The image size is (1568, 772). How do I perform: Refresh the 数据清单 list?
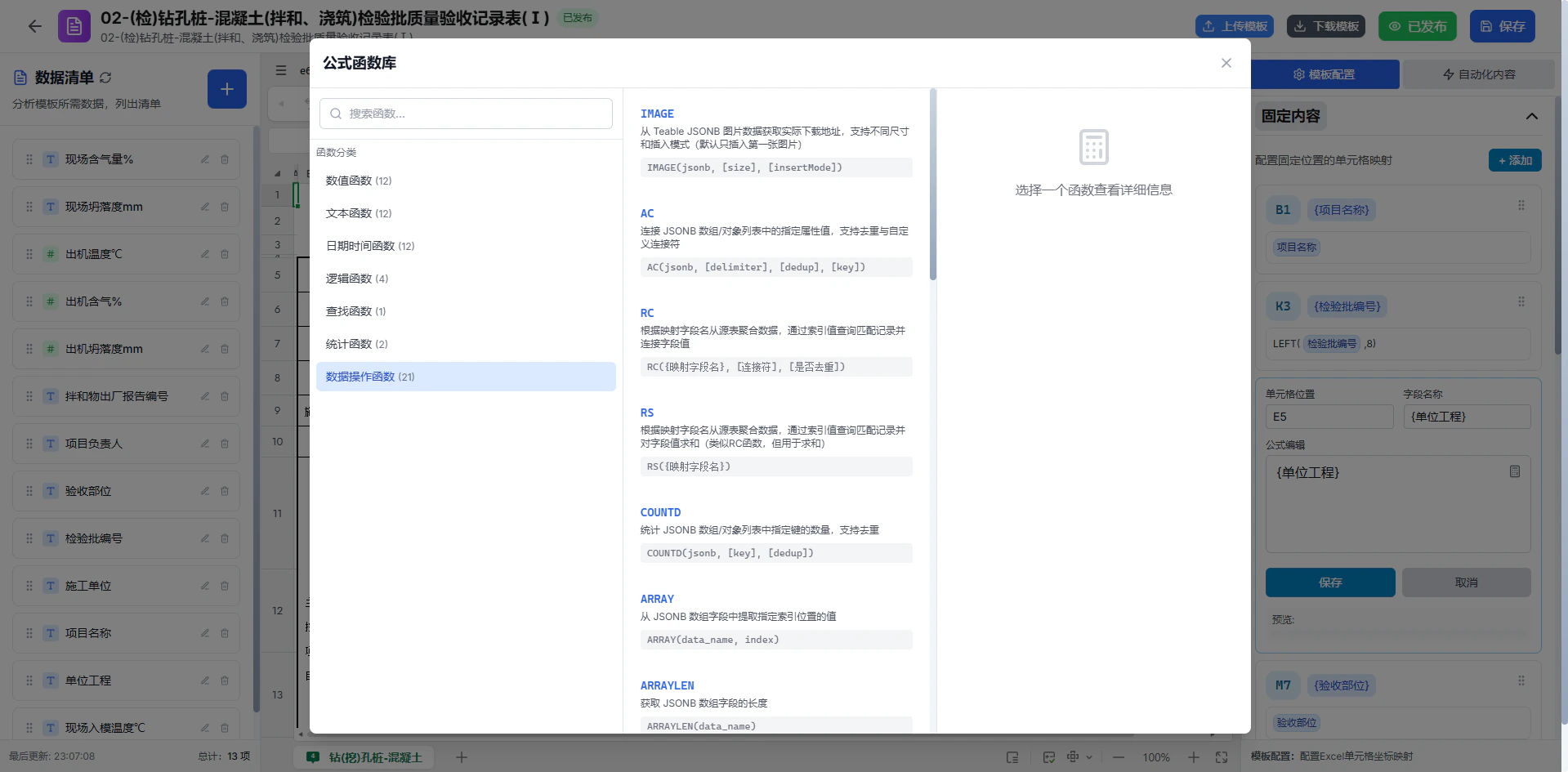click(105, 78)
